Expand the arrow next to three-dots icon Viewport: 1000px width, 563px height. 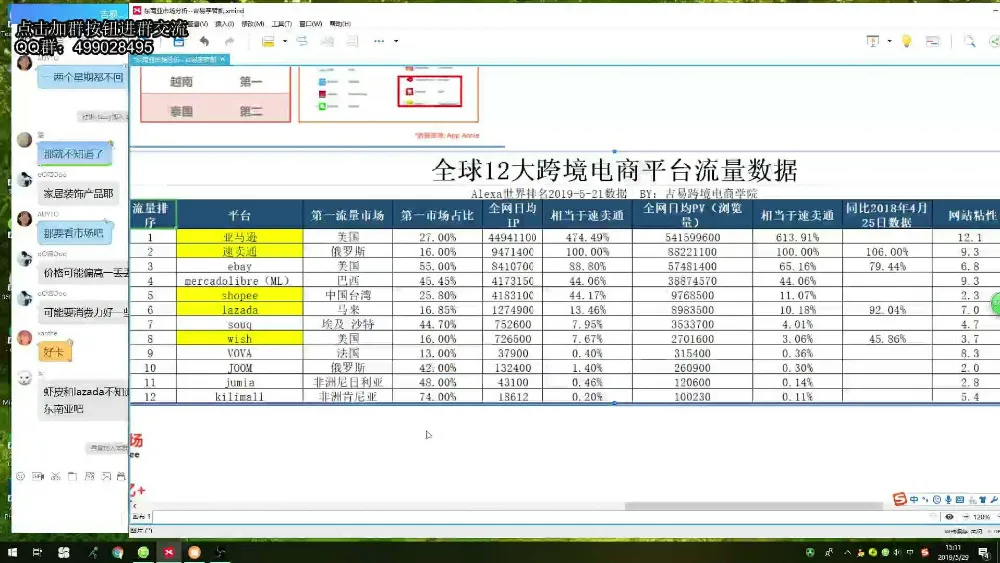[x=396, y=41]
